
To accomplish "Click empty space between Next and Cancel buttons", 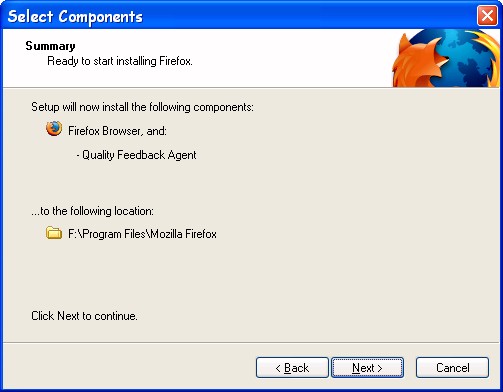I will [410, 368].
